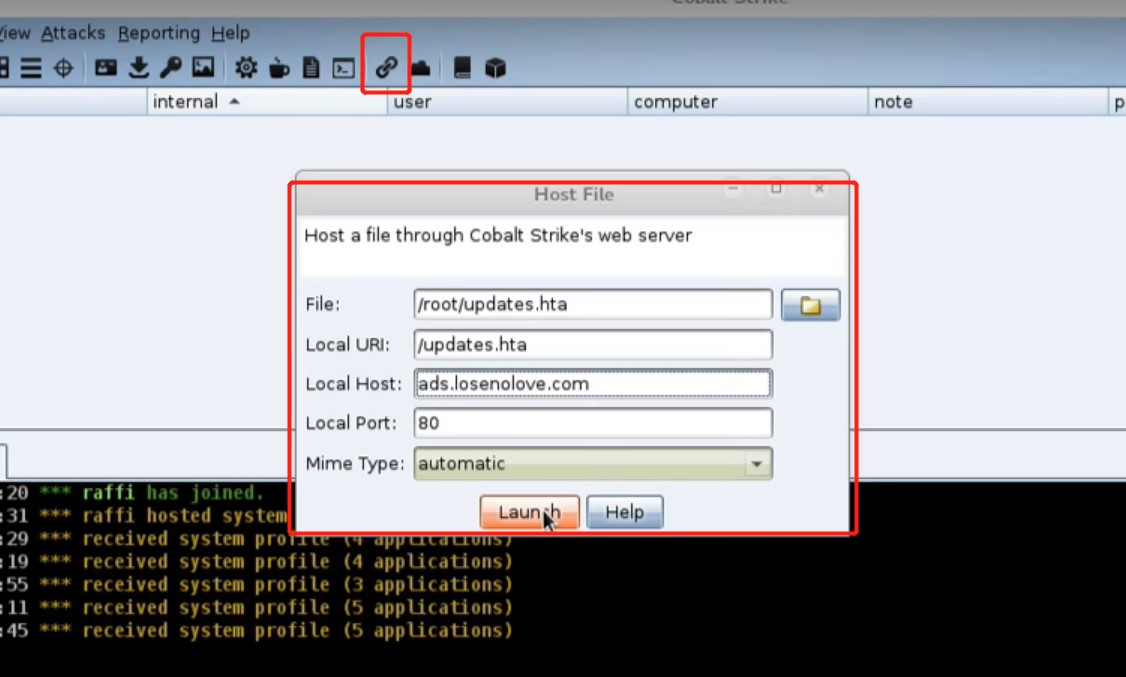Click the gear Windows executable icon
Viewport: 1126px width, 677px height.
tap(246, 68)
